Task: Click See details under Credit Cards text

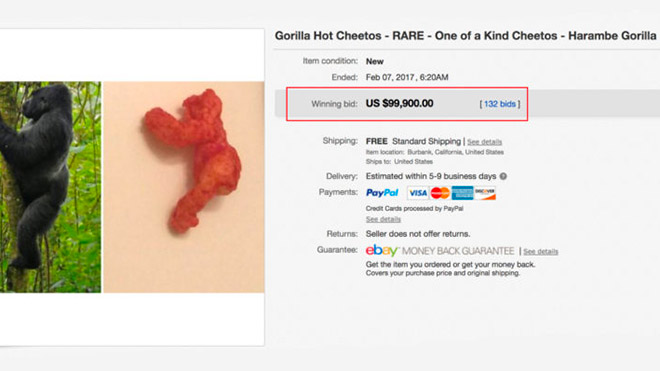Action: coord(383,219)
